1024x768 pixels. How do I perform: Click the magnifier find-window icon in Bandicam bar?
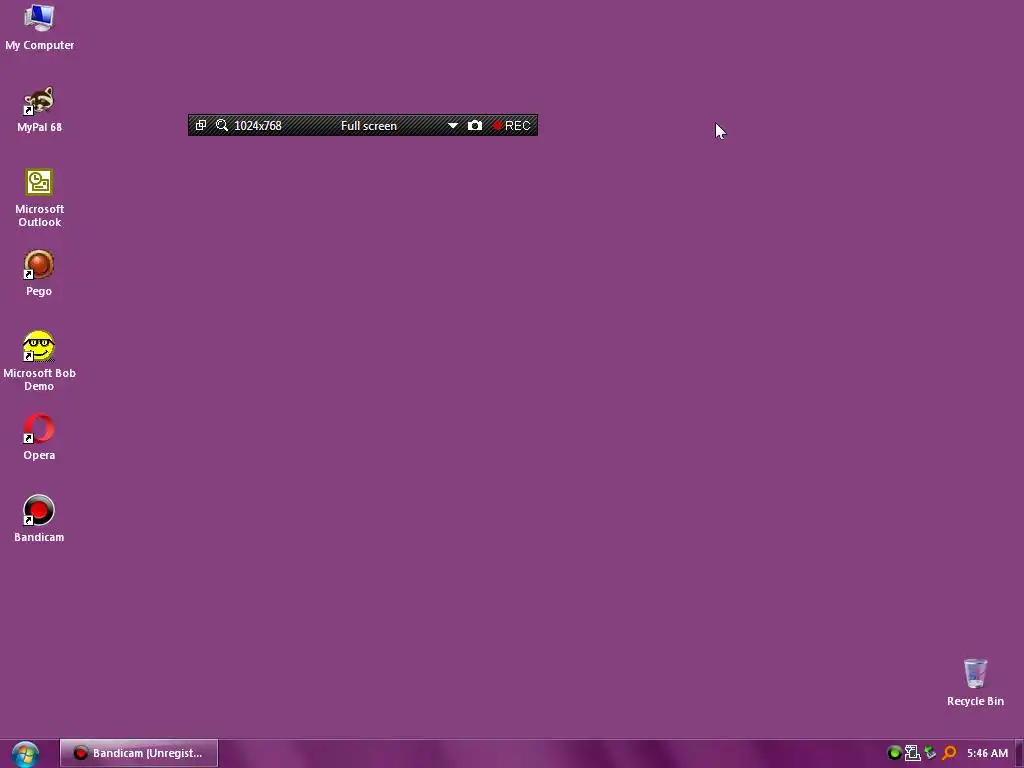click(222, 125)
